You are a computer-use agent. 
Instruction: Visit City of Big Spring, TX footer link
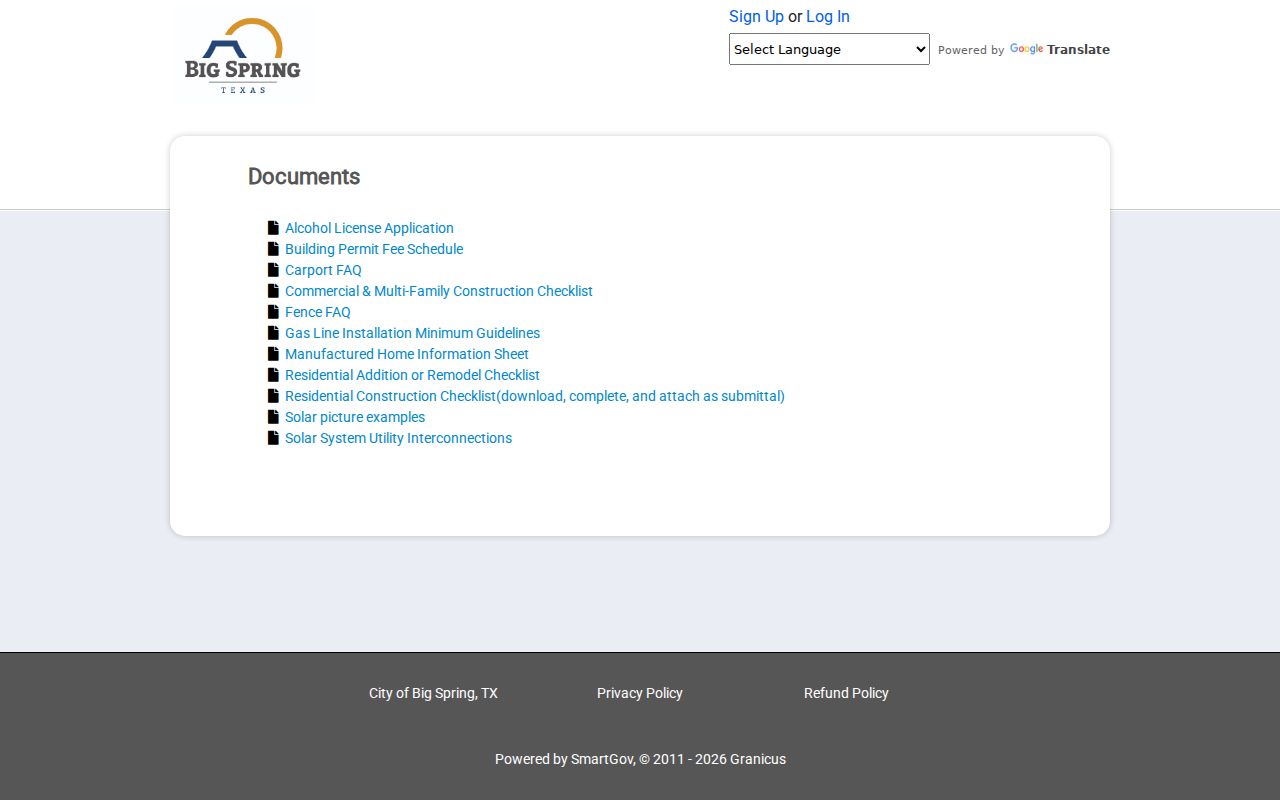pos(433,693)
